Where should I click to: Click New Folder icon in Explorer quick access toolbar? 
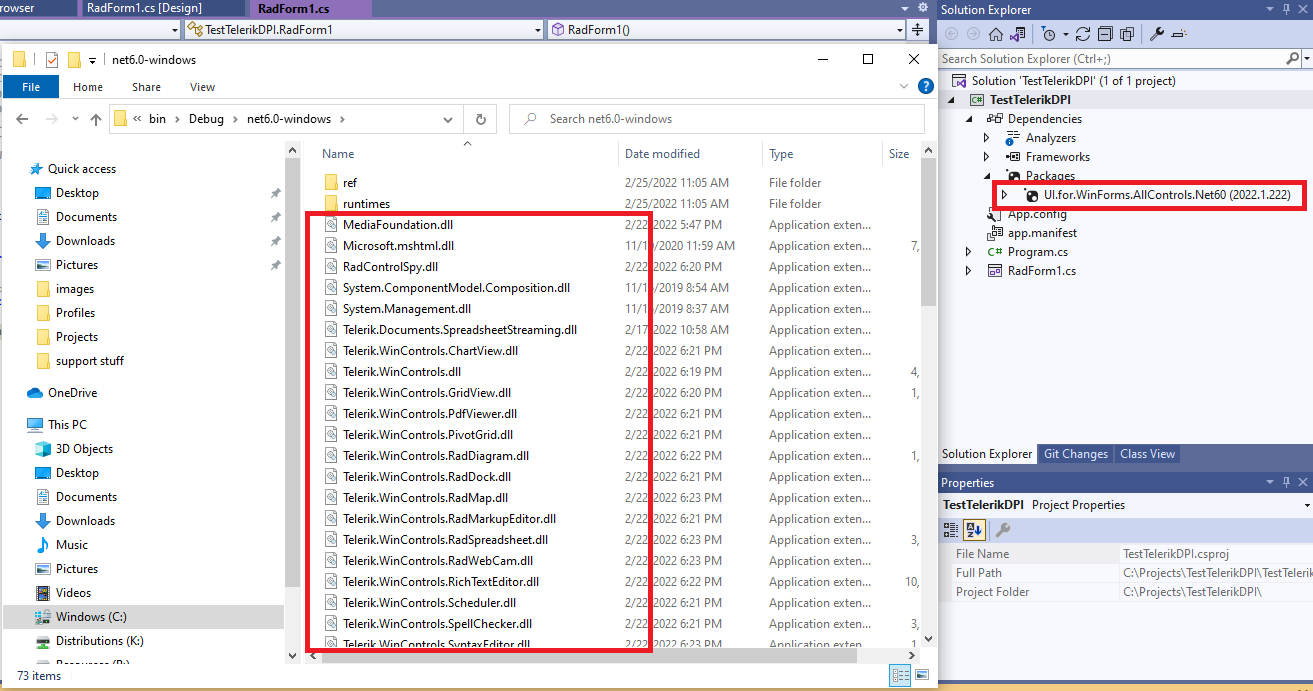74,60
